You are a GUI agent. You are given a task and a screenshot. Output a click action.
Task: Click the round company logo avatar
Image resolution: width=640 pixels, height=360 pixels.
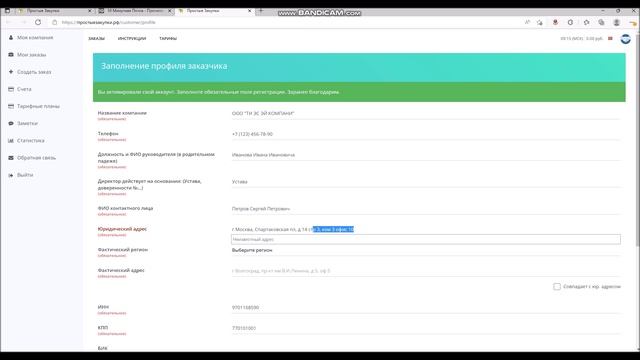[625, 39]
